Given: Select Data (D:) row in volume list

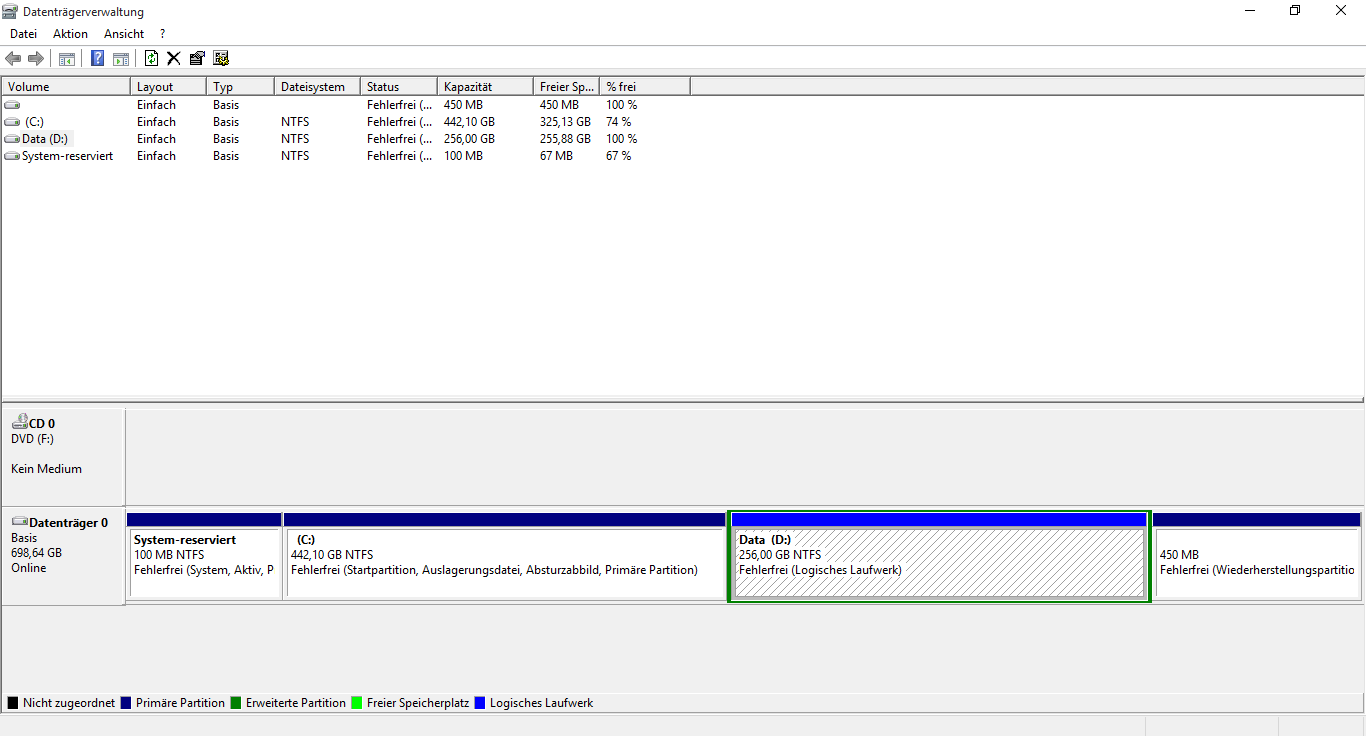Looking at the screenshot, I should tap(45, 139).
